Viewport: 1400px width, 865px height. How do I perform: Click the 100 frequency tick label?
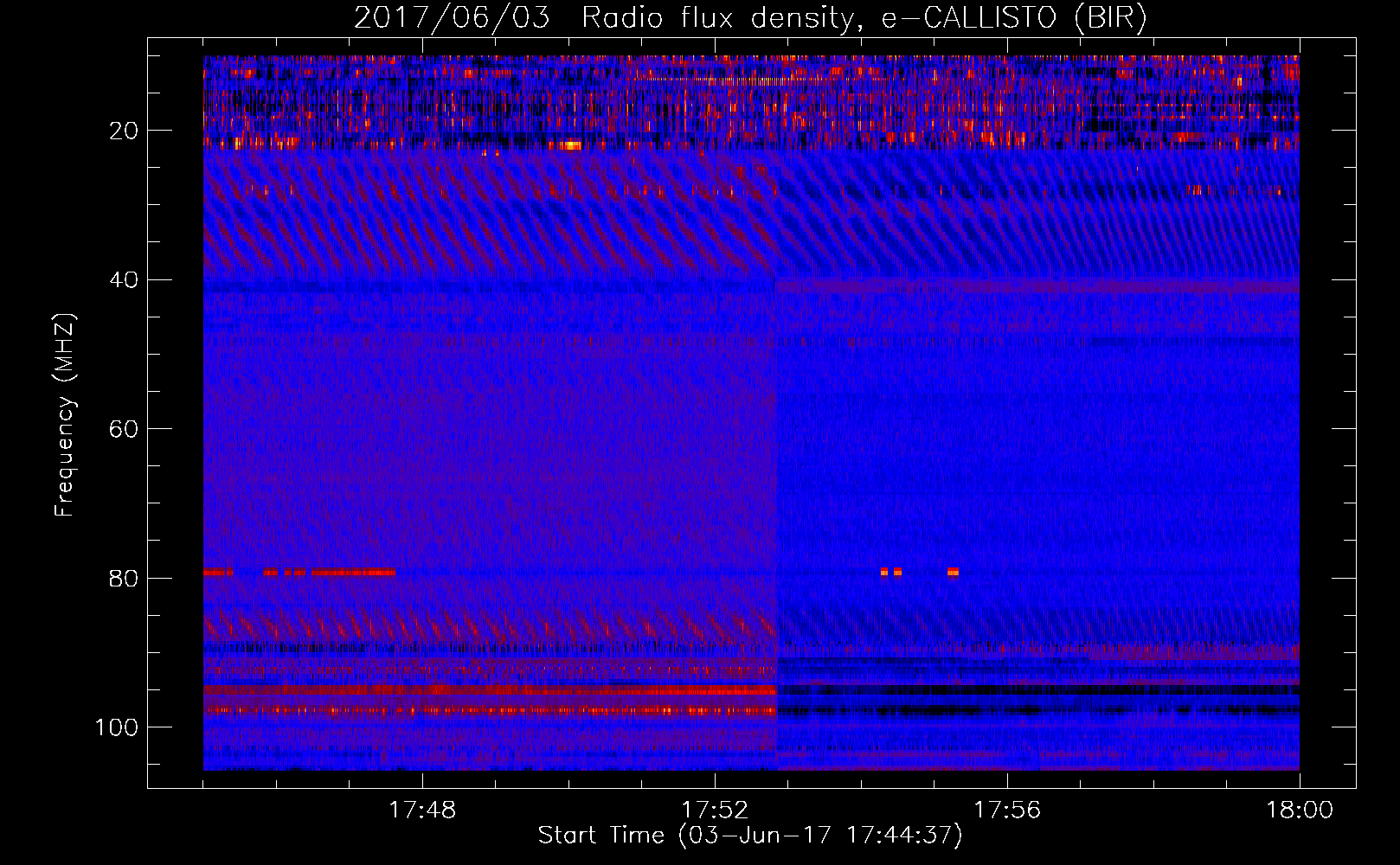[x=117, y=727]
